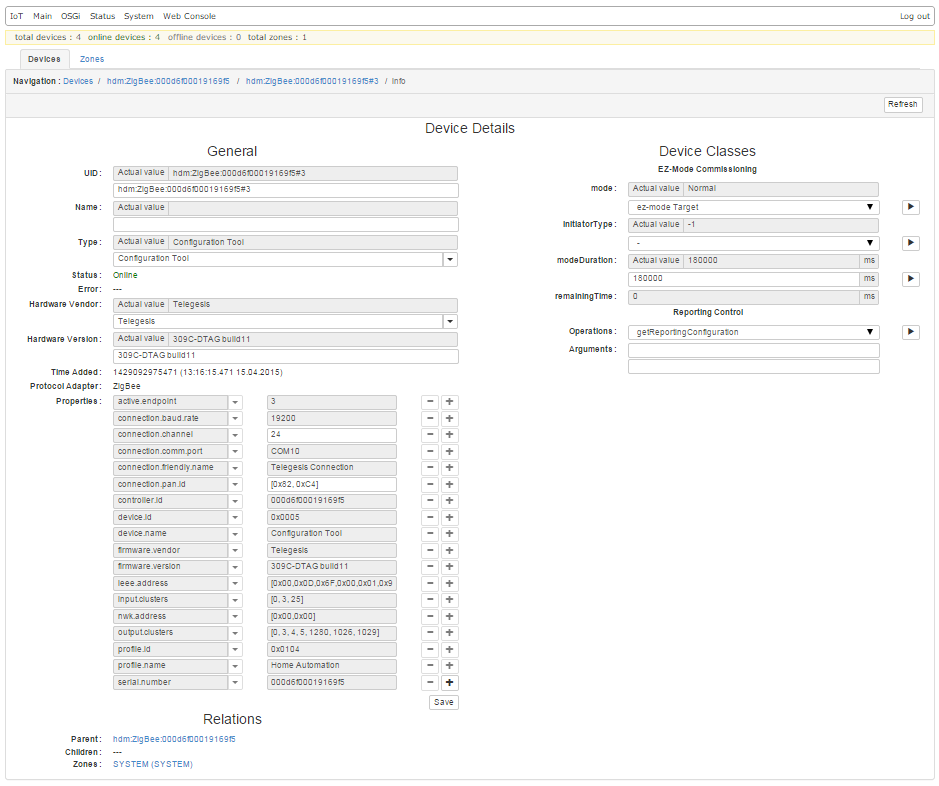The width and height of the screenshot is (939, 786).
Task: Open the ez-mode Target mode dropdown
Action: pos(753,207)
